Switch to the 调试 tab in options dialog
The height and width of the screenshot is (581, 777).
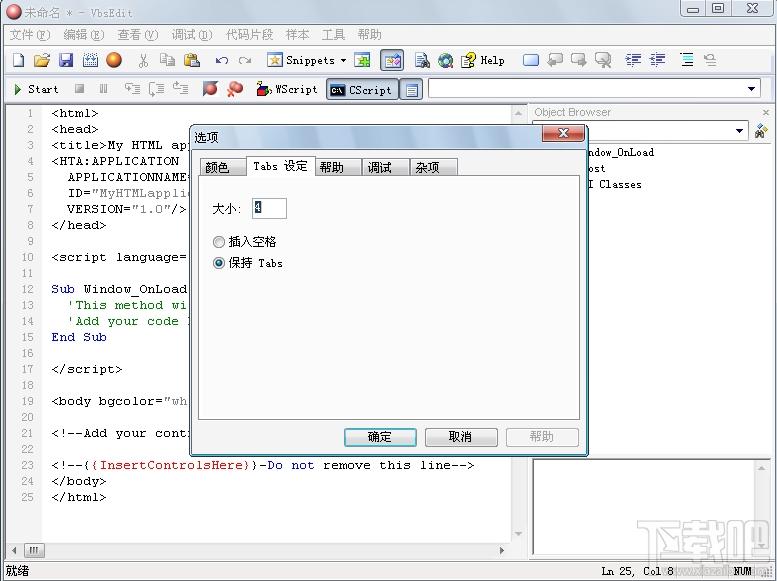click(386, 167)
